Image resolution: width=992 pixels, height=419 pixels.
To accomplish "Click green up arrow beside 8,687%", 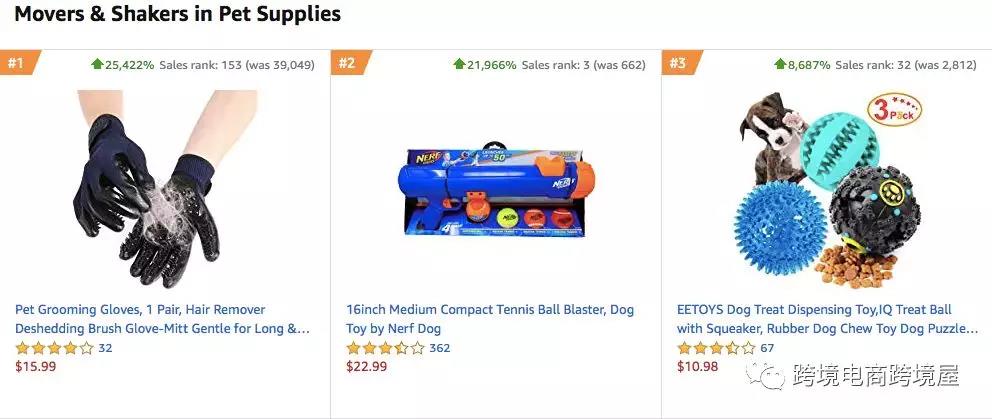I will [780, 64].
